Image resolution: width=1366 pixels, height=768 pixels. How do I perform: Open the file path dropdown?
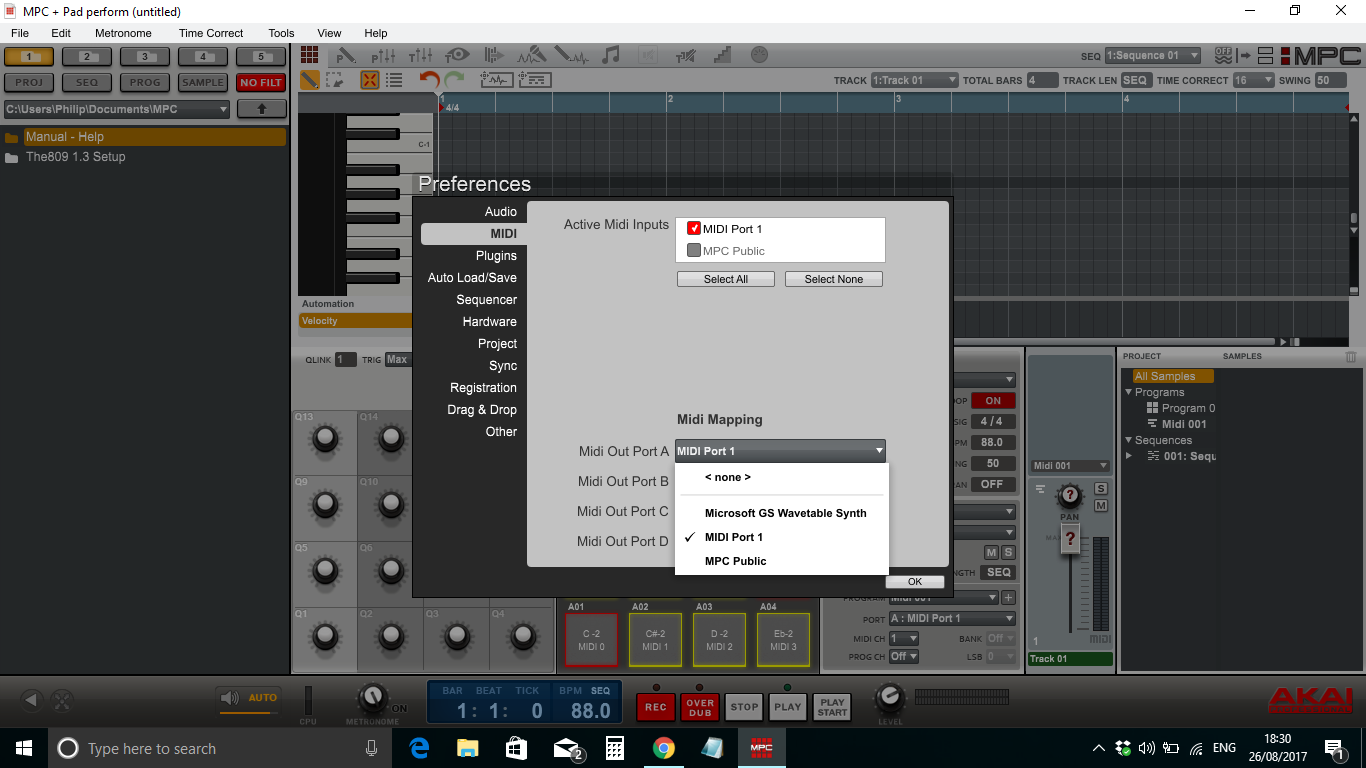[x=117, y=109]
